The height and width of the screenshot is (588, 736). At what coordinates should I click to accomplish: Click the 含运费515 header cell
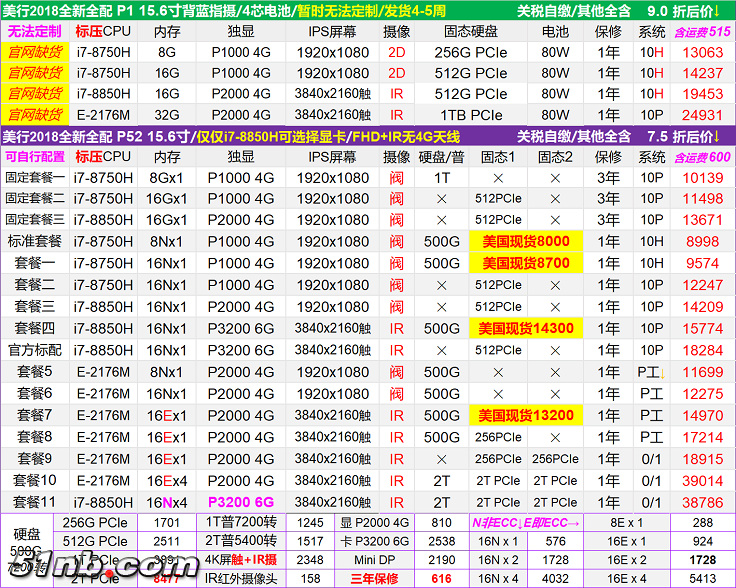703,31
